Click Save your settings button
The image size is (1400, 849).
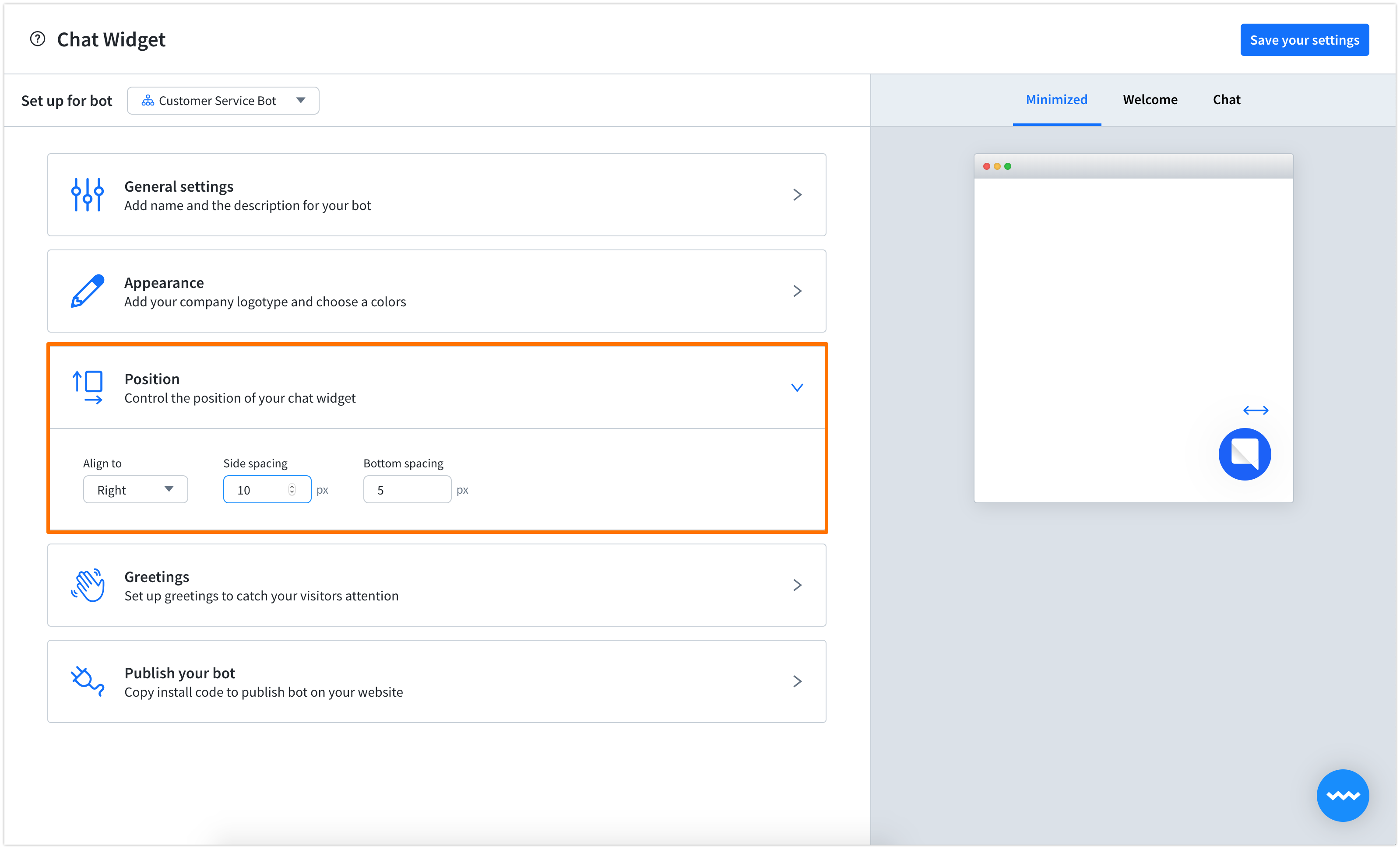point(1304,40)
